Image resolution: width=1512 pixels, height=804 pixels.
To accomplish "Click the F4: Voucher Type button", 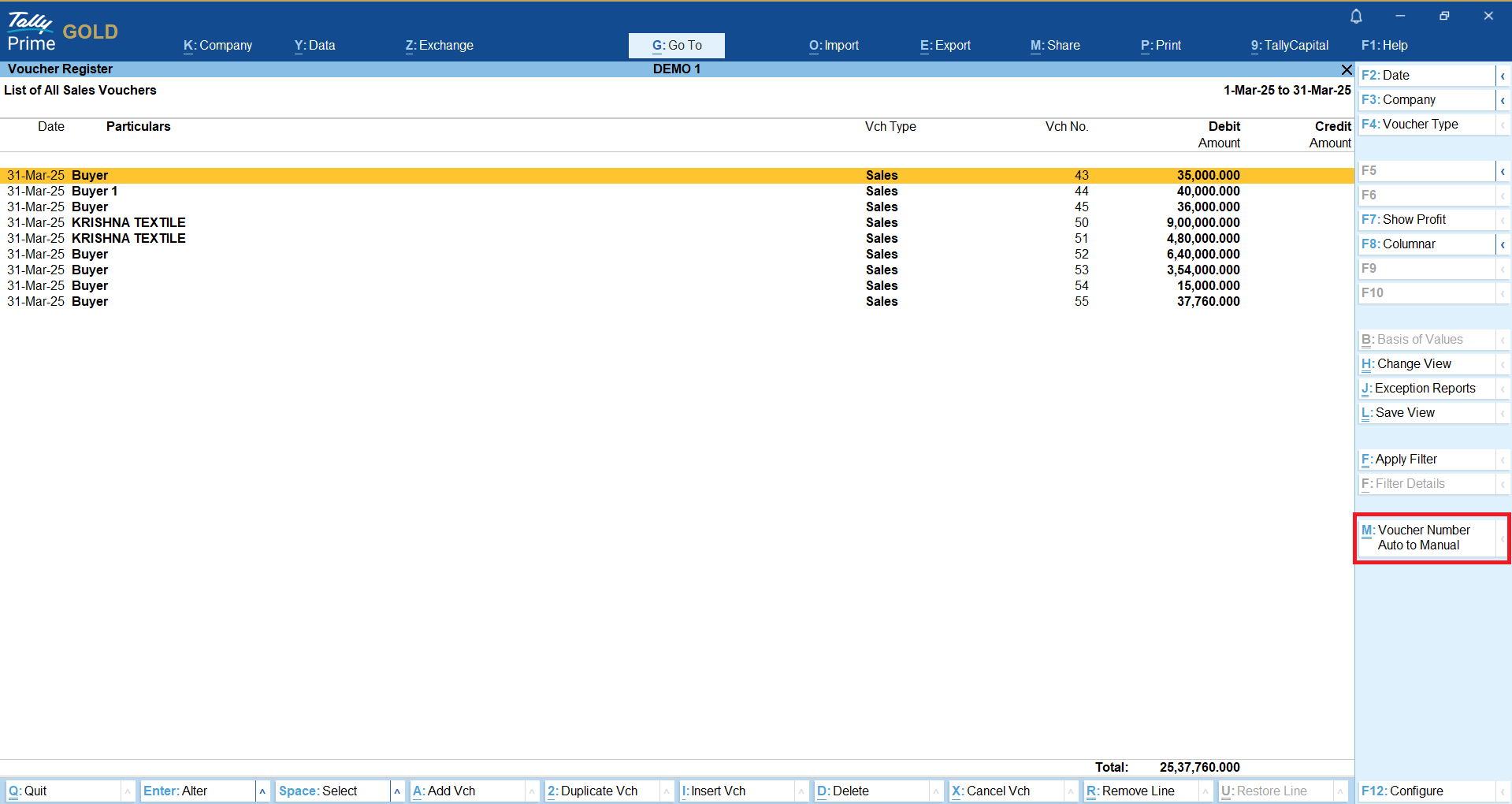I will point(1426,125).
